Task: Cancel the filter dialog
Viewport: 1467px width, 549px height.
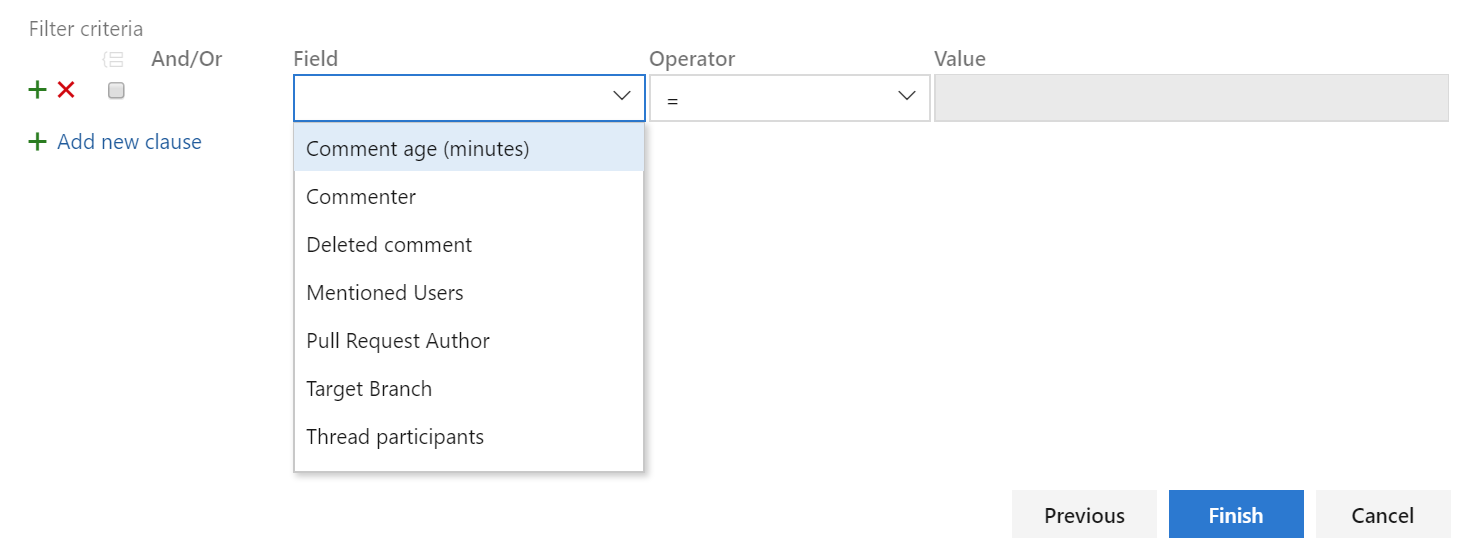Action: click(x=1383, y=515)
